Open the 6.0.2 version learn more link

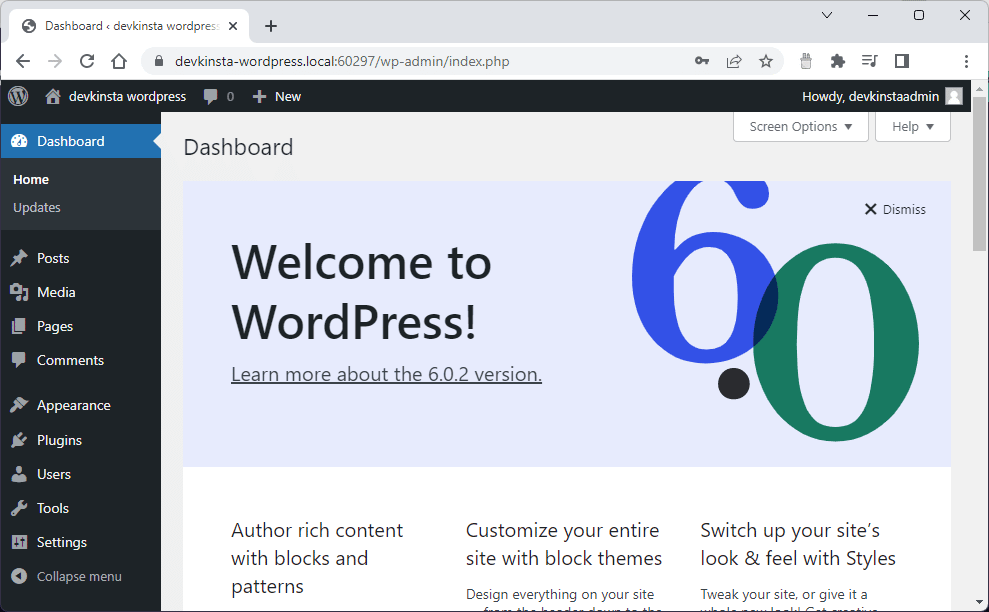click(x=386, y=374)
